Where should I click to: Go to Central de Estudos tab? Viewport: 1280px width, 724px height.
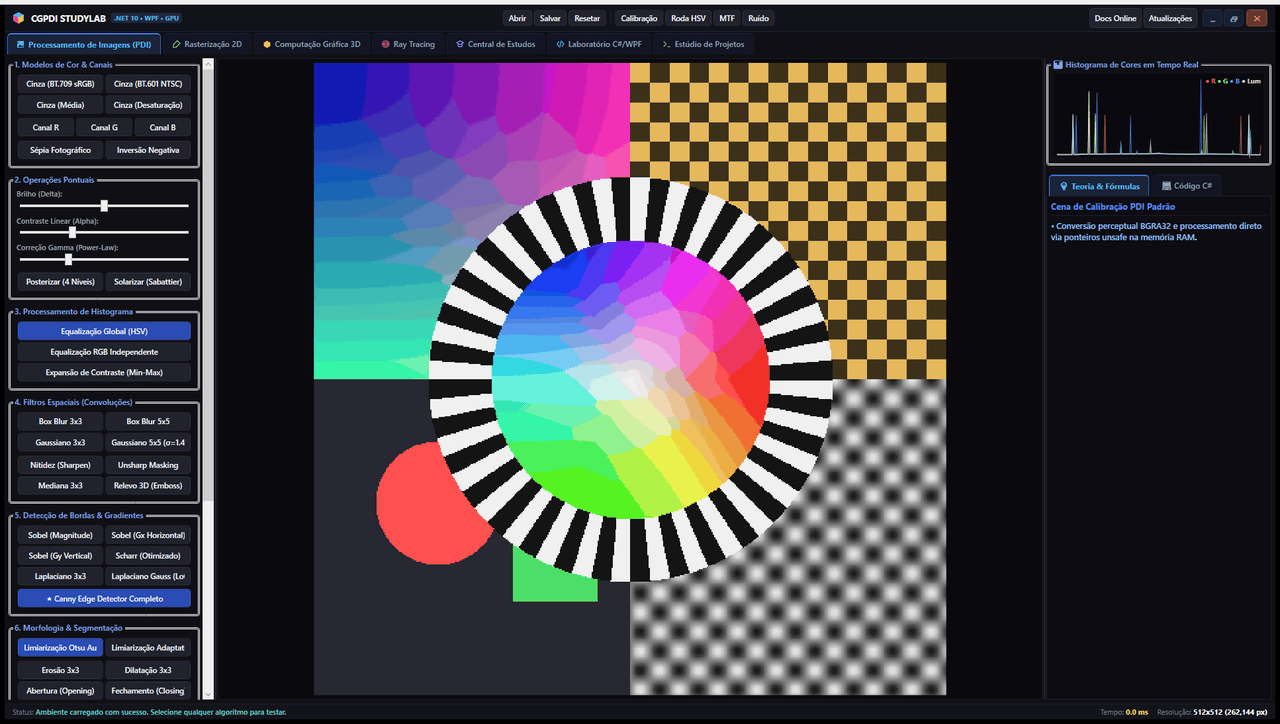pyautogui.click(x=495, y=44)
